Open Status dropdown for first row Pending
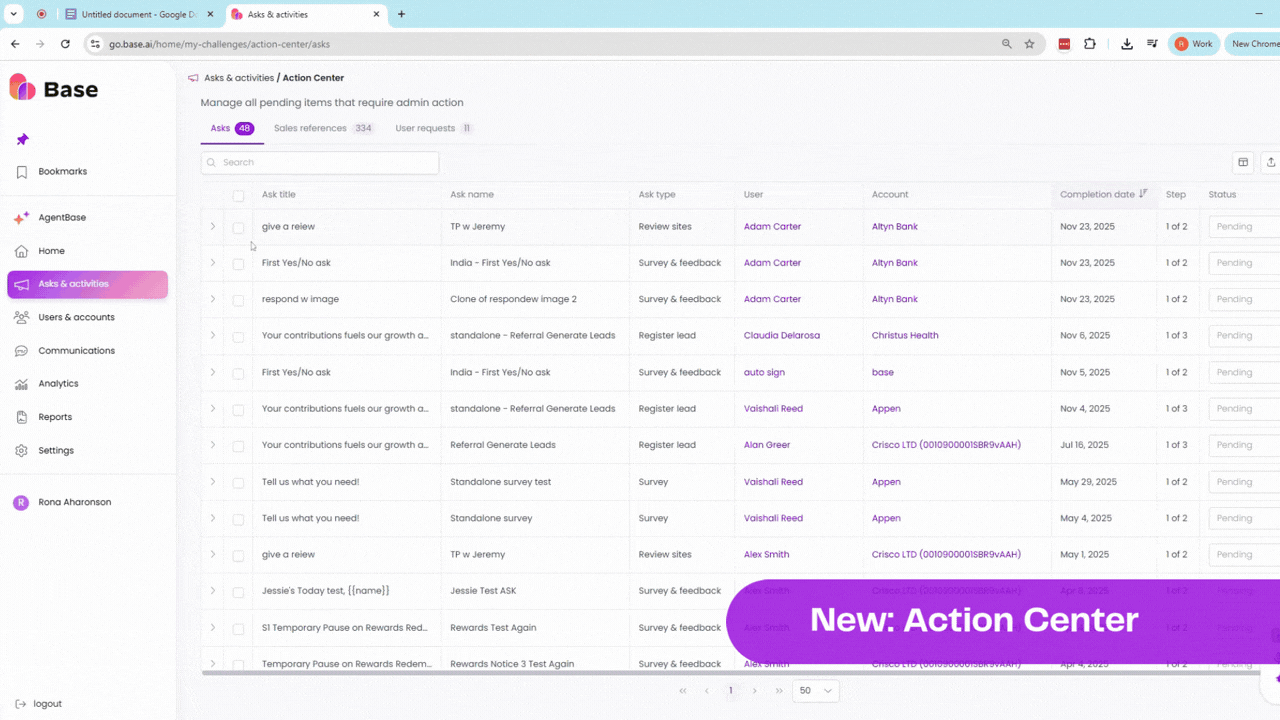1280x720 pixels. [x=1244, y=227]
